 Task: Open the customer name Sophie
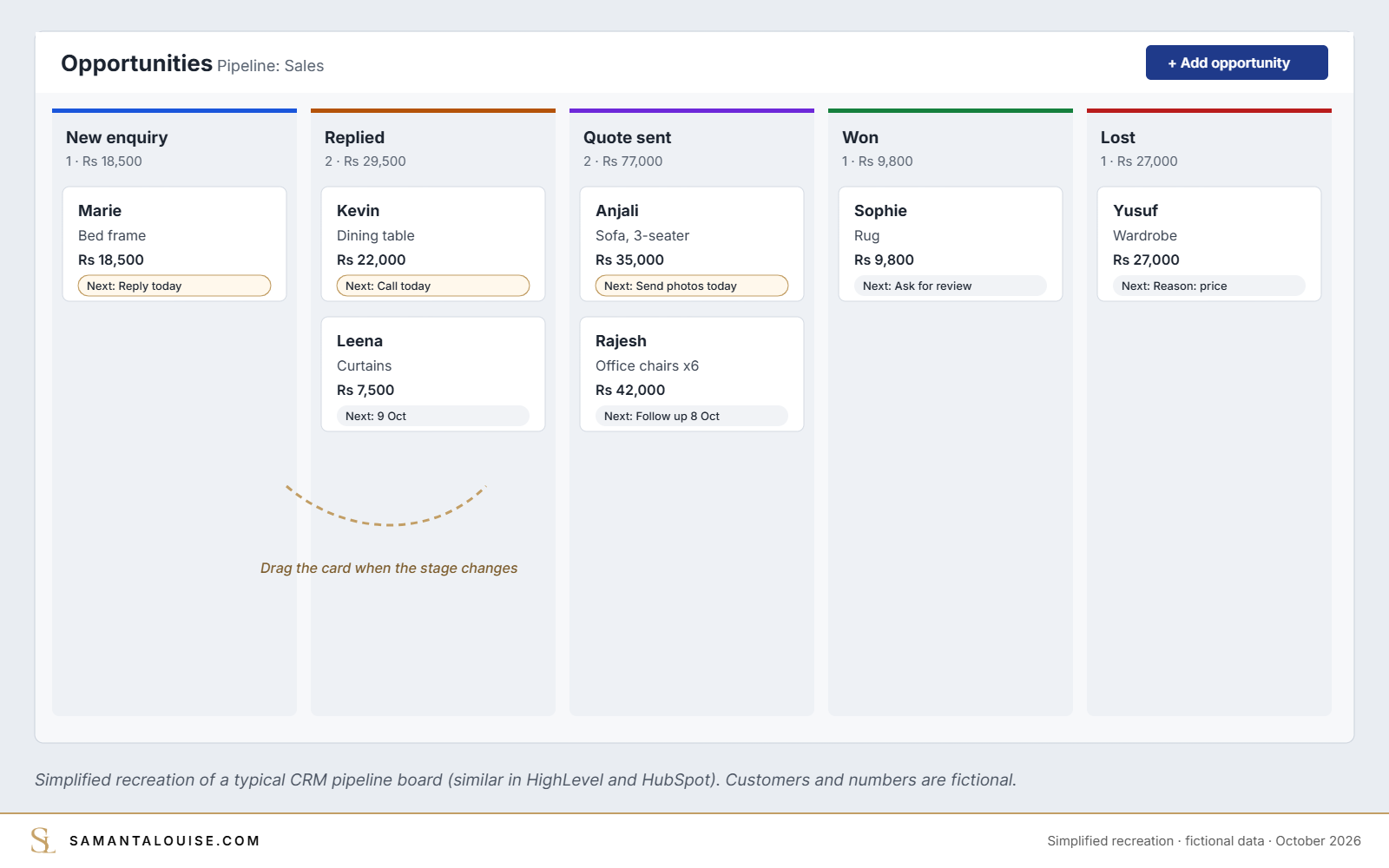tap(880, 211)
